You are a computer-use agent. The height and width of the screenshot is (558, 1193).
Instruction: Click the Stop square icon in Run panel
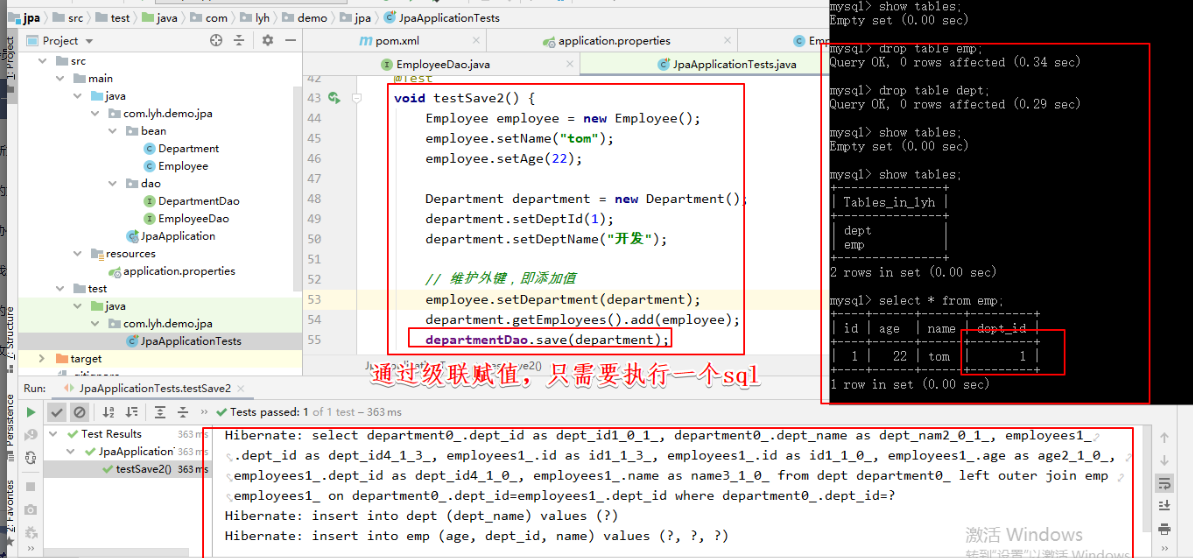click(30, 486)
